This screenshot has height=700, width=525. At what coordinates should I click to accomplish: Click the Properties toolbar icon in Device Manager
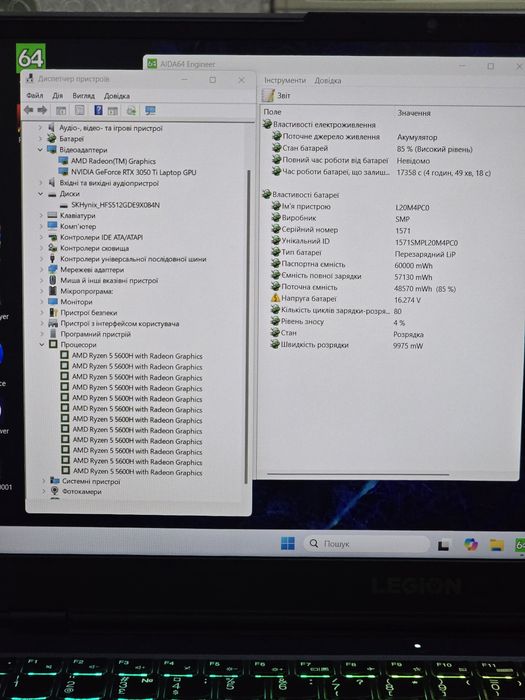79,110
